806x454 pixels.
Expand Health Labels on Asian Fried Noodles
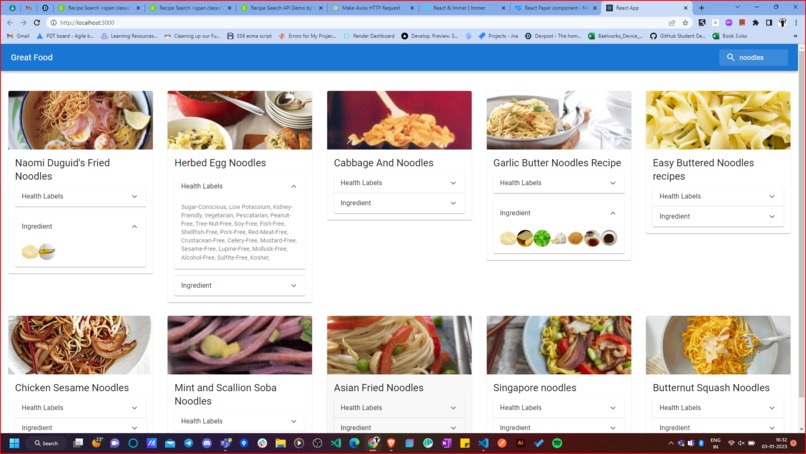point(399,408)
